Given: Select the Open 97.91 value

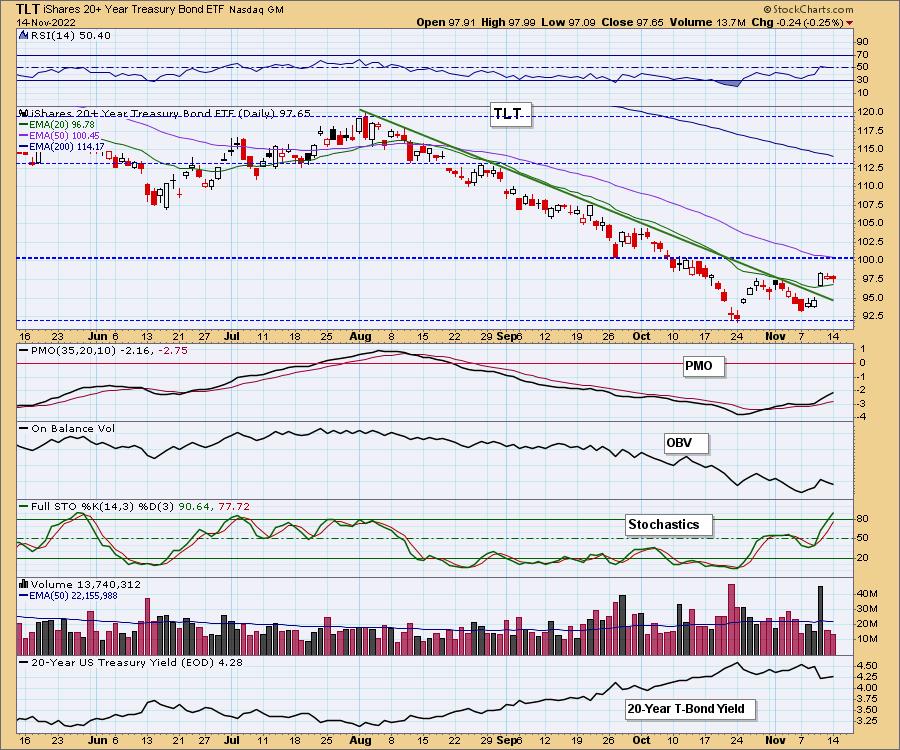Looking at the screenshot, I should click(x=445, y=22).
